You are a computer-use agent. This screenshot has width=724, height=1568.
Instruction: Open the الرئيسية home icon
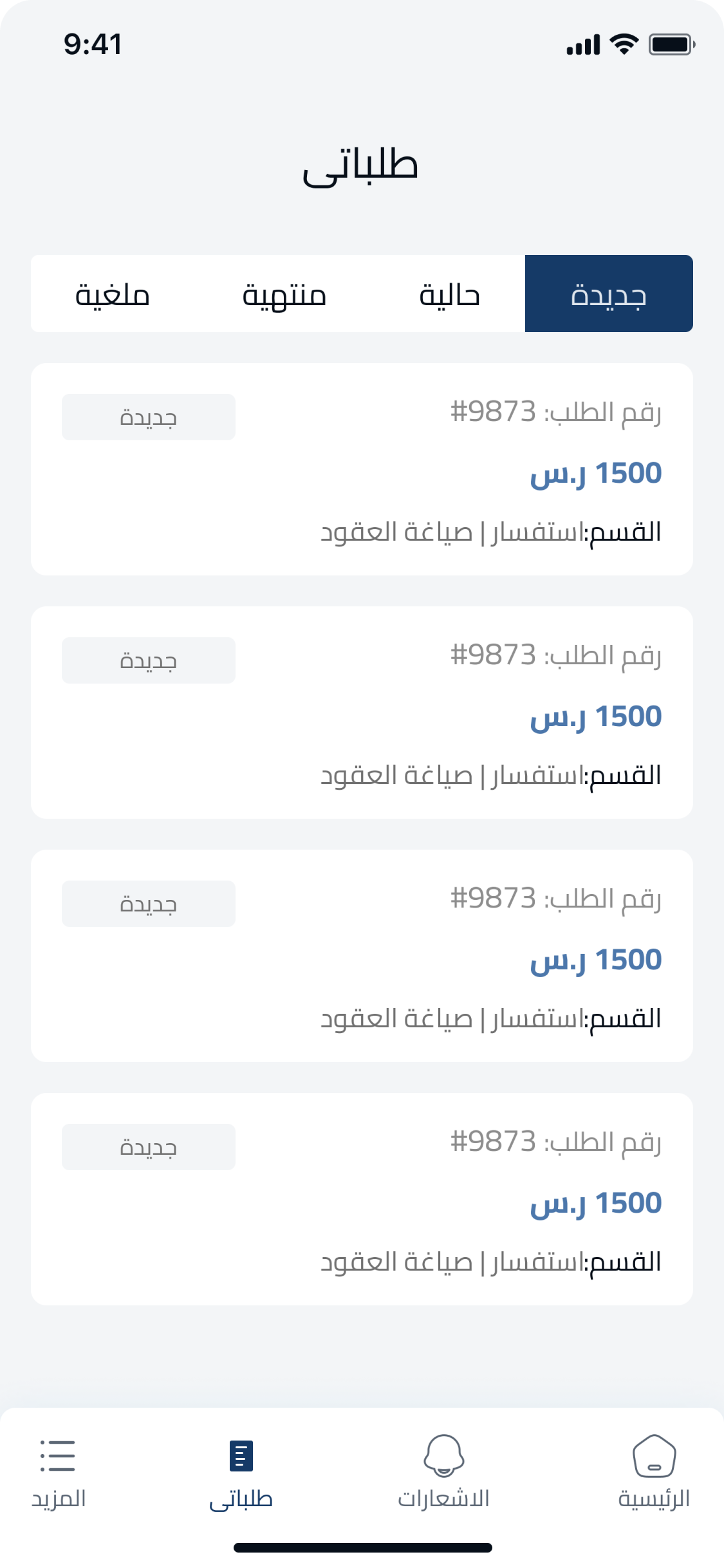(654, 1456)
